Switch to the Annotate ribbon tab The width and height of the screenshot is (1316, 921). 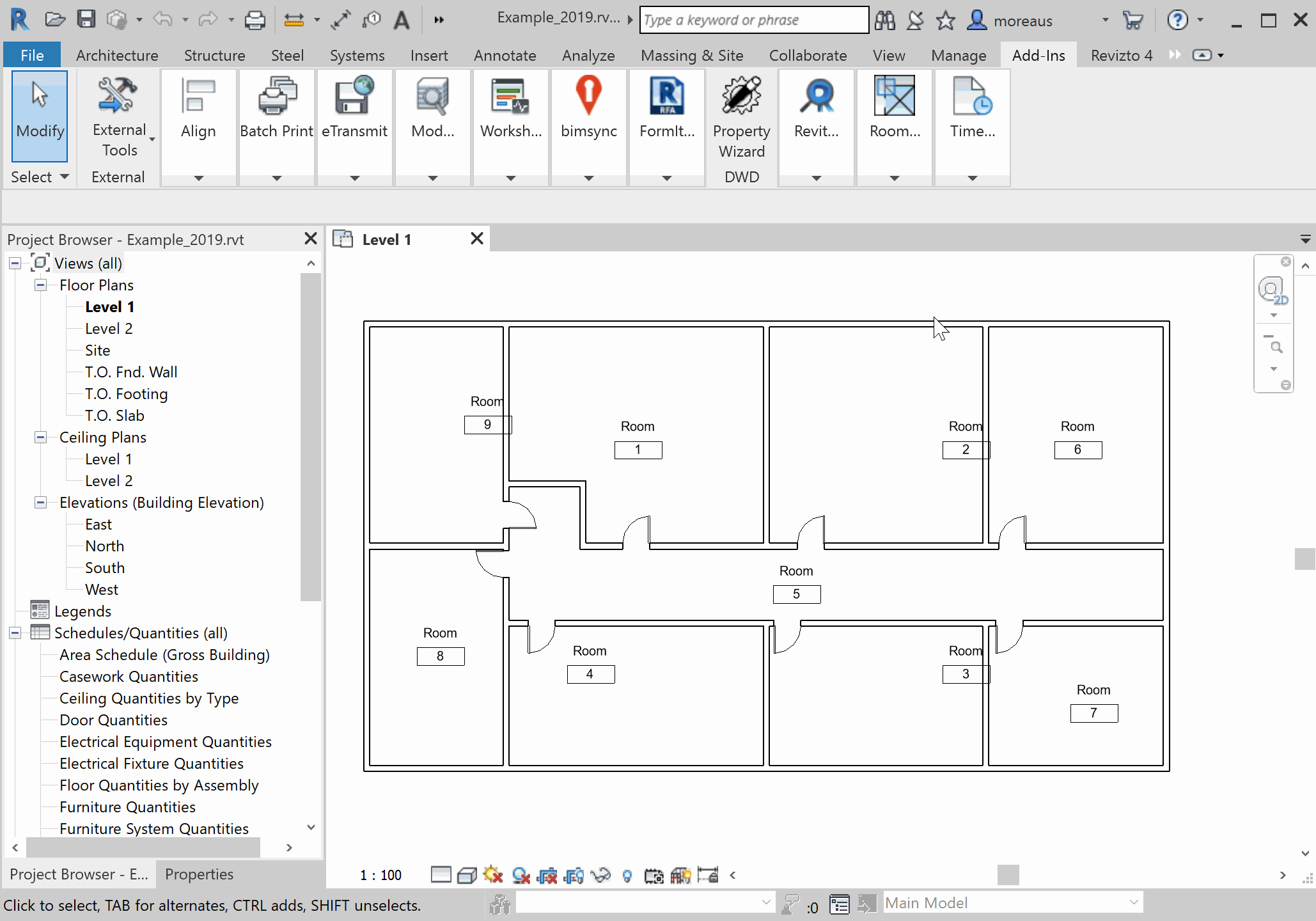click(x=505, y=56)
